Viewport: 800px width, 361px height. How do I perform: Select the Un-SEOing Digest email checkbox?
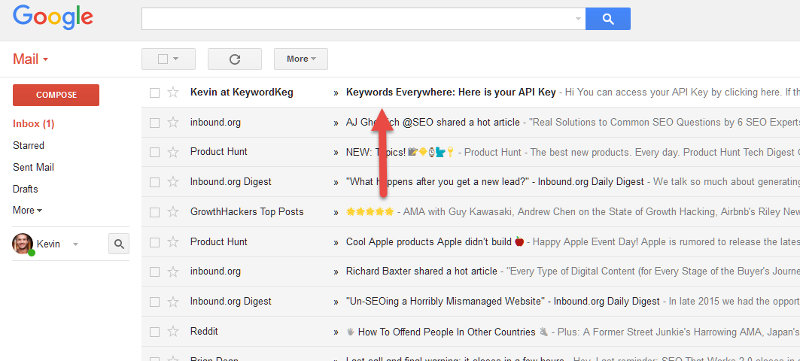[x=155, y=302]
